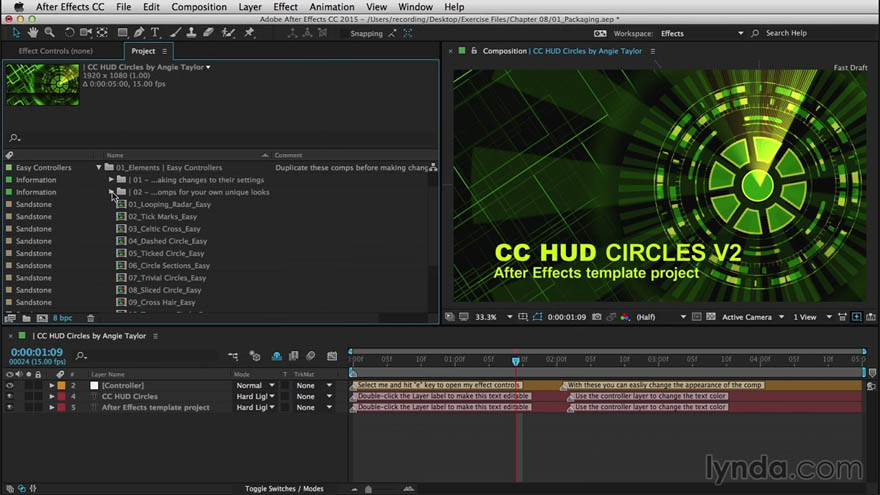The height and width of the screenshot is (495, 880).
Task: Select the Clone Stamp tool
Action: coord(191,33)
